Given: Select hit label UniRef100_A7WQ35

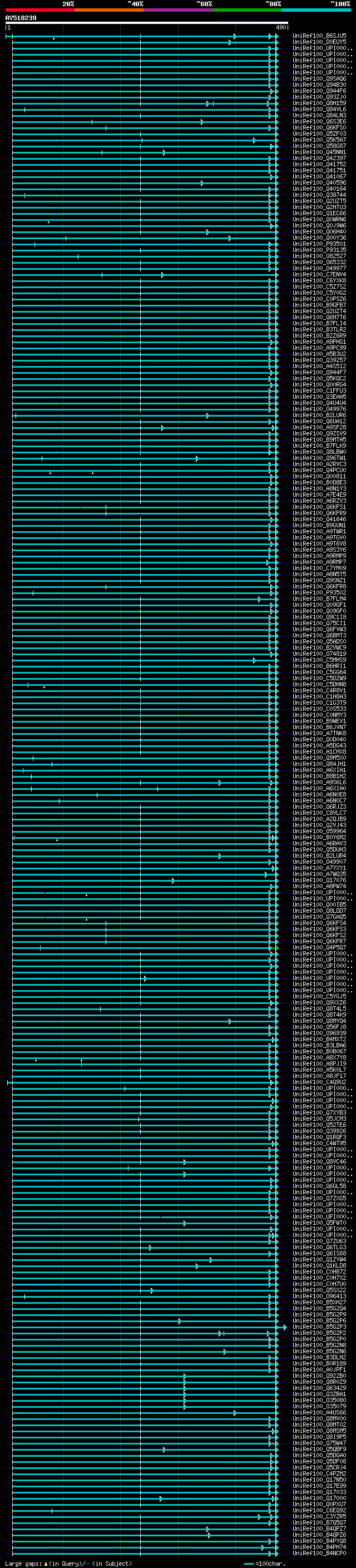Looking at the screenshot, I should point(319,874).
